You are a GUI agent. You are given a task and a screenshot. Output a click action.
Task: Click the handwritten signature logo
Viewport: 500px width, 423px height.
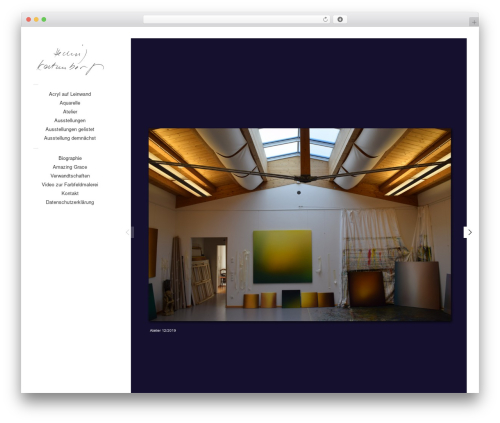click(x=70, y=60)
